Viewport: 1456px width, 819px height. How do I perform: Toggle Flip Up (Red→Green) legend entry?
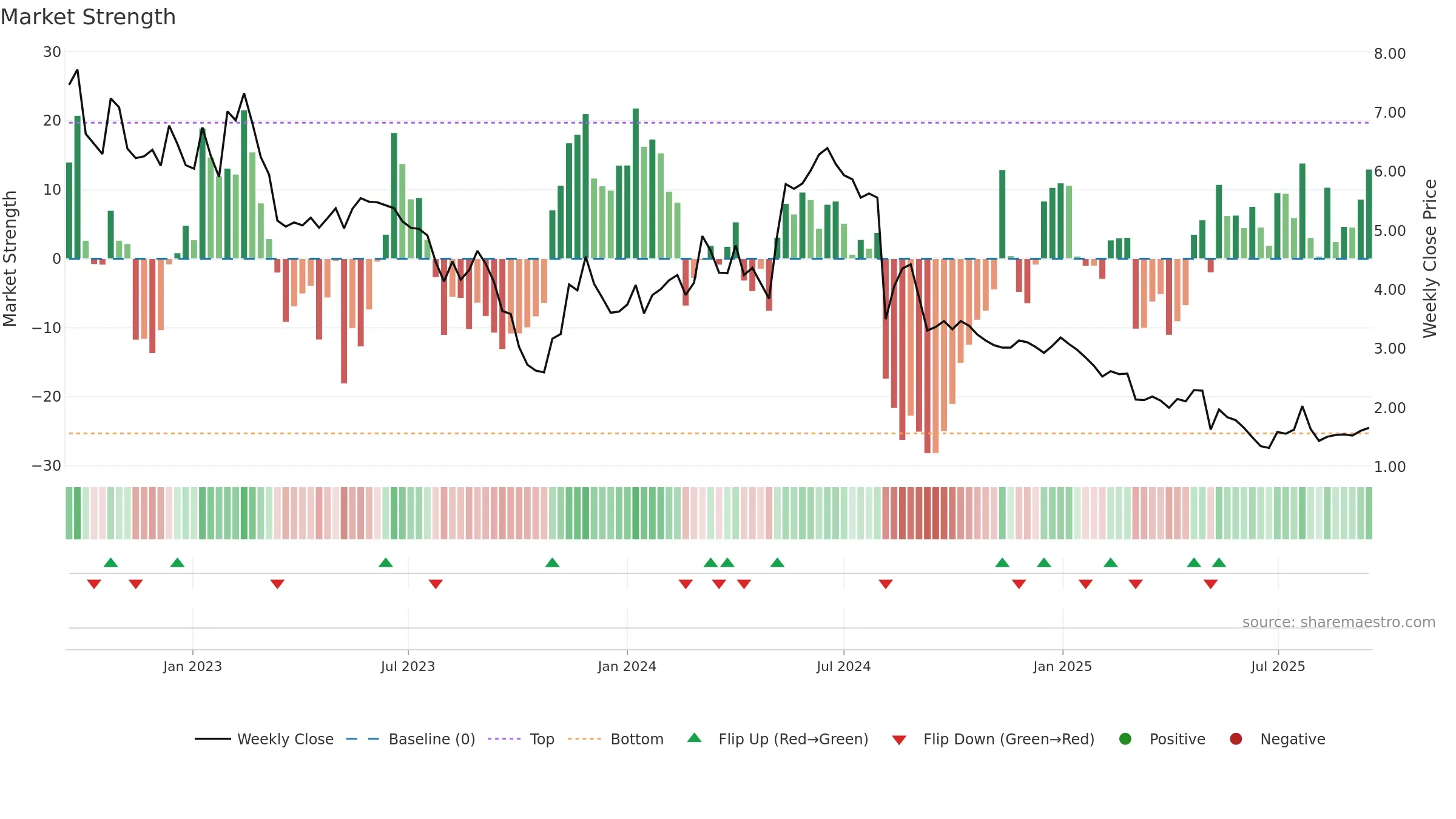[x=778, y=739]
